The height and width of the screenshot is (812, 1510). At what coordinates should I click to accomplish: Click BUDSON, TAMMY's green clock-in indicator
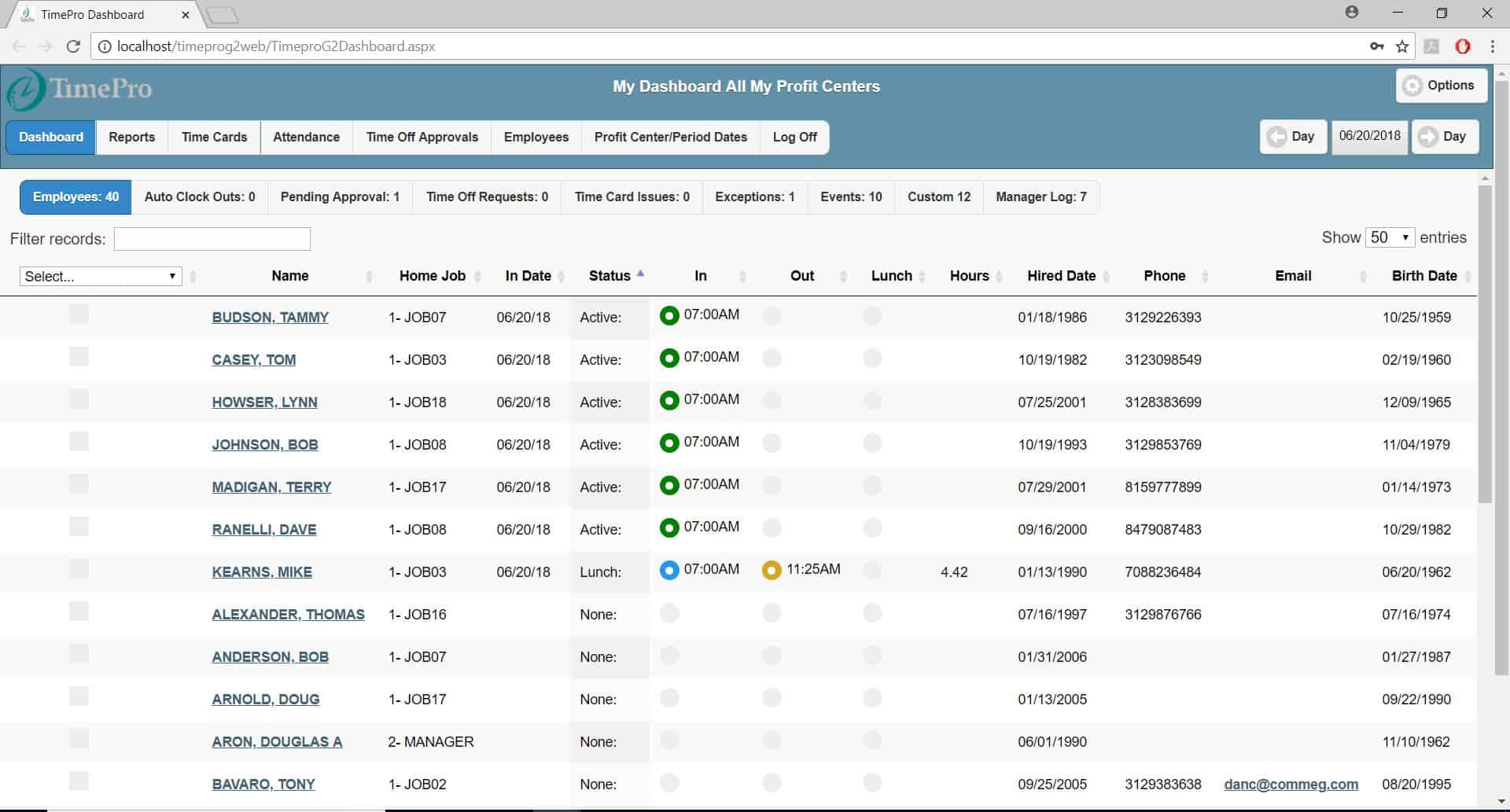coord(668,314)
